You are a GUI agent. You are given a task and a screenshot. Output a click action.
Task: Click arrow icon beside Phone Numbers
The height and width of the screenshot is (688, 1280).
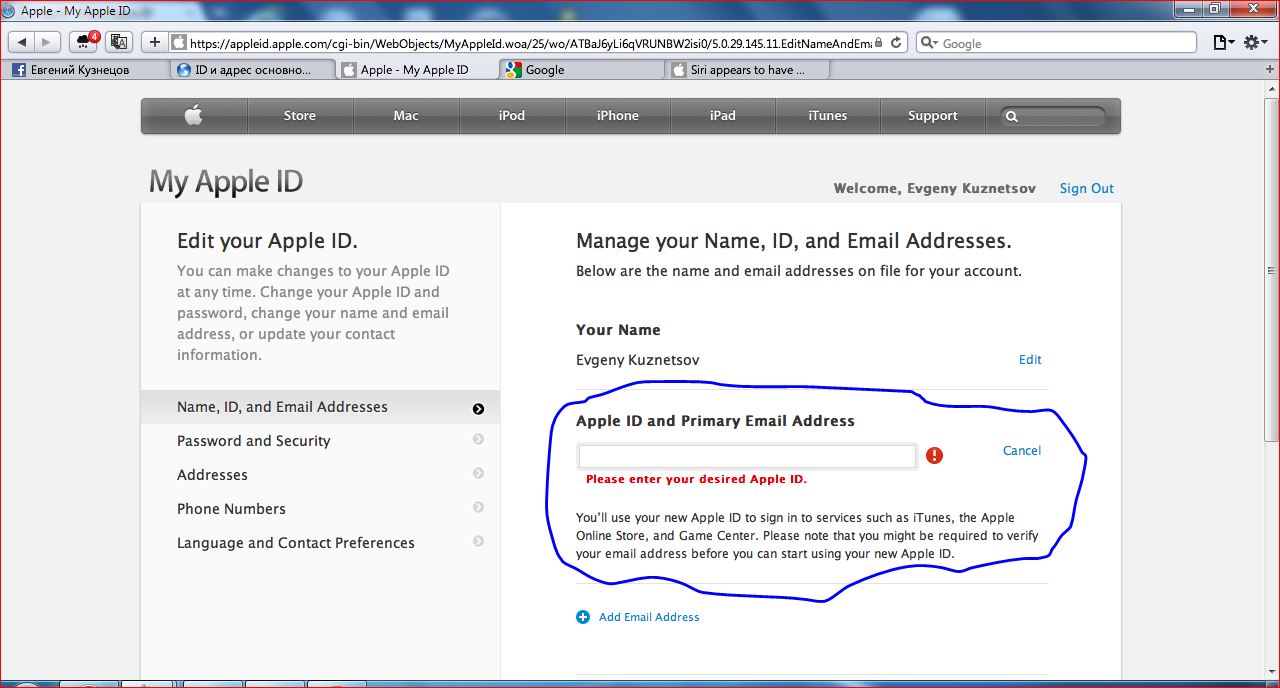[478, 507]
